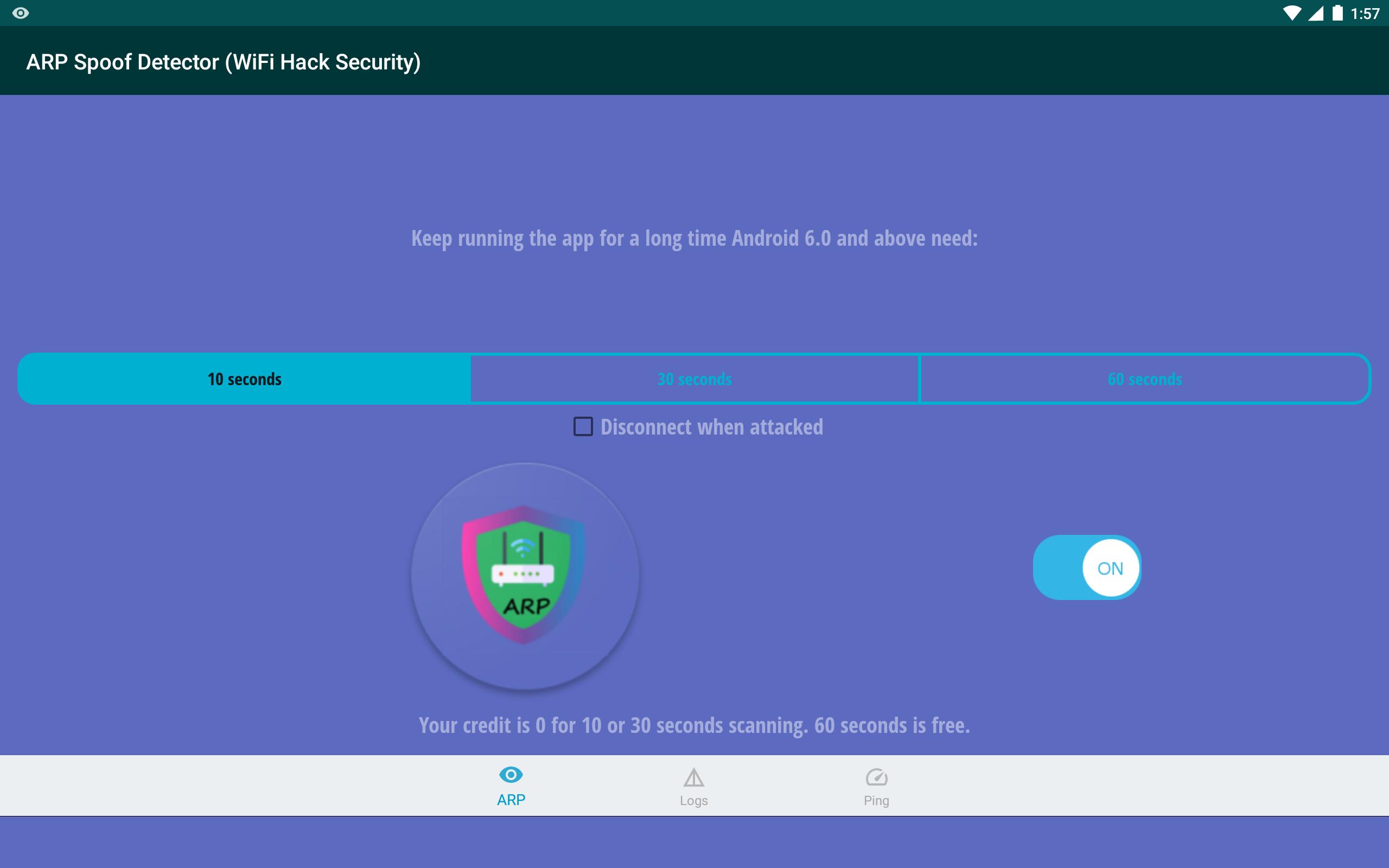The width and height of the screenshot is (1389, 868).
Task: Tap the cellular signal status icon
Action: click(1316, 12)
